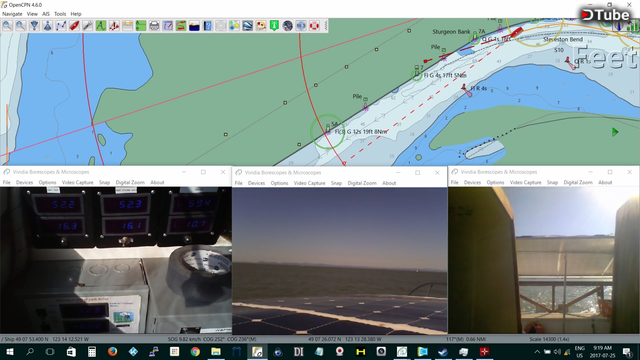Open the green info about icon
640x360 pixels.
(274, 26)
